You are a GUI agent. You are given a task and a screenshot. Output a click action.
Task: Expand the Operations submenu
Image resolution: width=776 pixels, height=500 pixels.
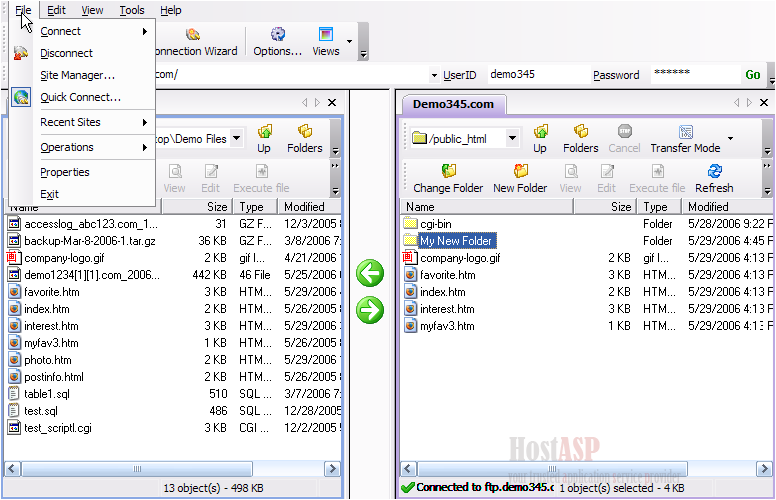pos(94,147)
